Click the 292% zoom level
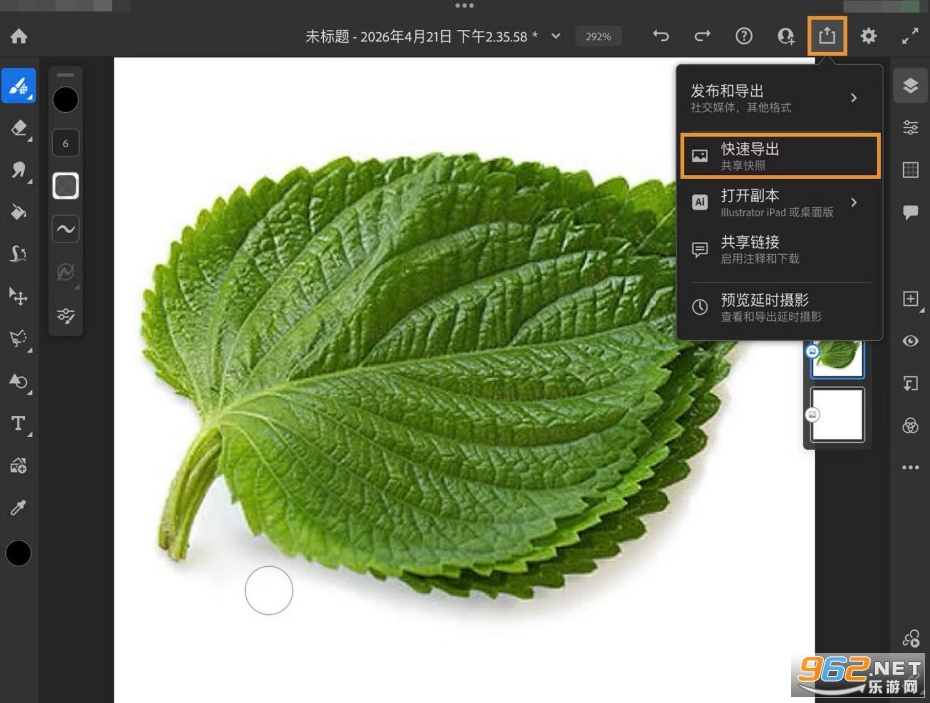Viewport: 930px width, 703px height. 598,36
